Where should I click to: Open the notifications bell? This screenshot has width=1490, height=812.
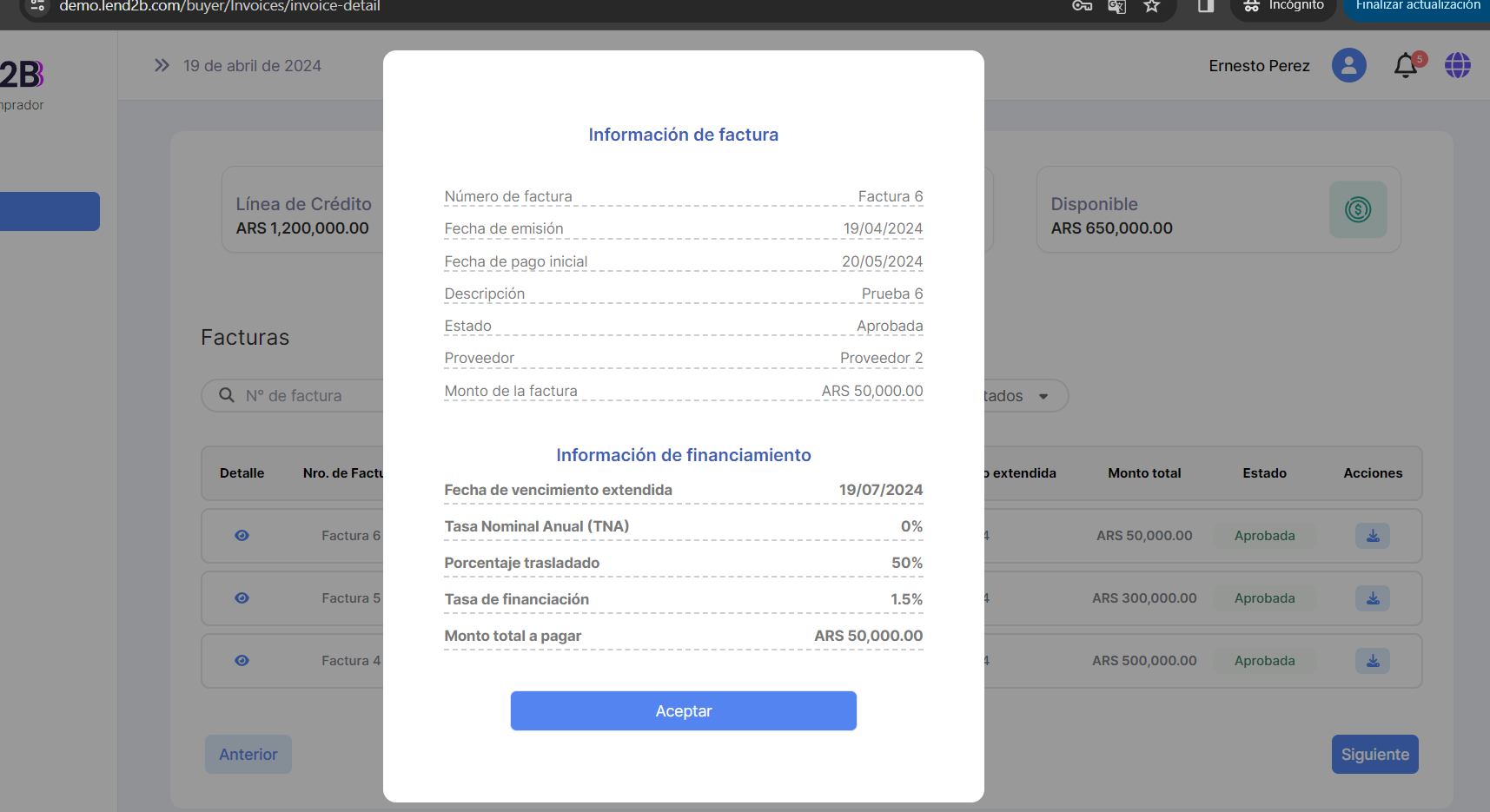click(x=1405, y=66)
